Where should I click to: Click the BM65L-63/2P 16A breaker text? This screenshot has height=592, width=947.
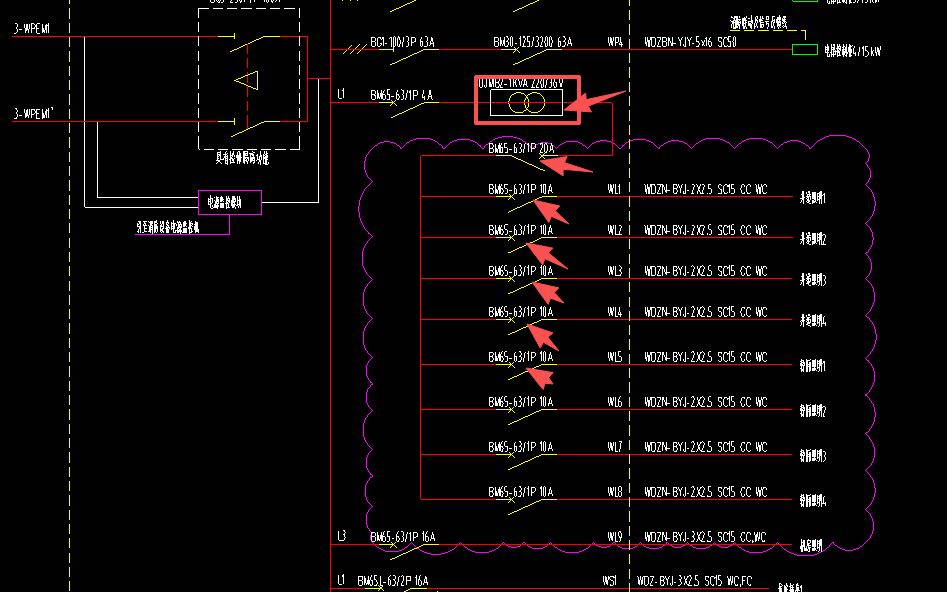(x=393, y=581)
